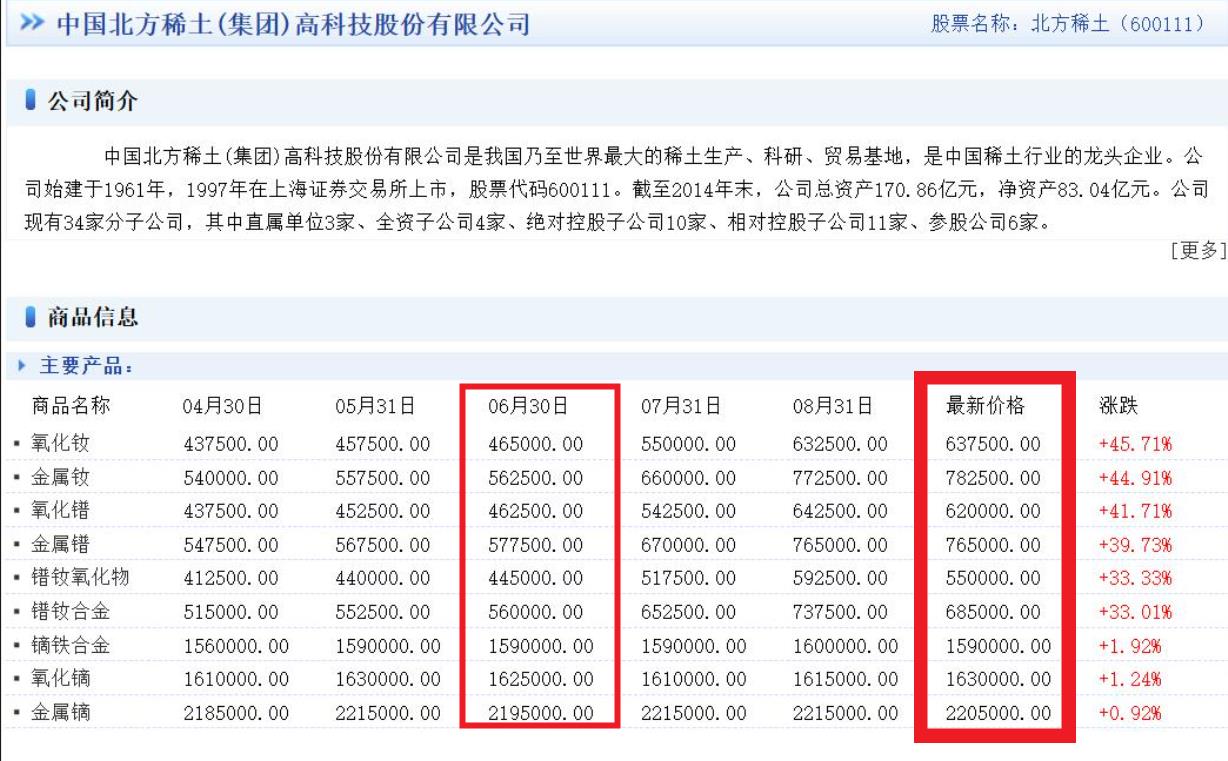Click 670000.00 in the 07月31日 column

pos(688,545)
